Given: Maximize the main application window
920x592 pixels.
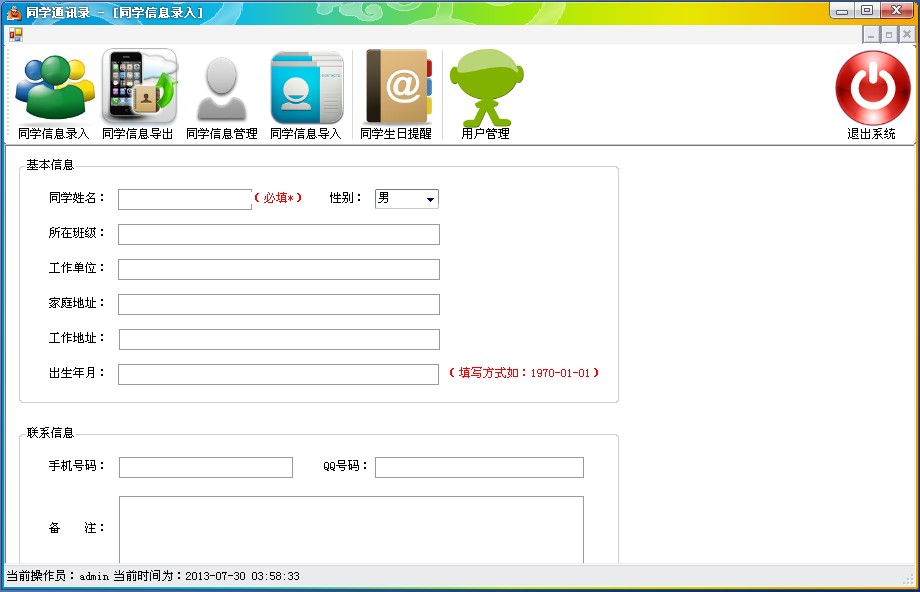Looking at the screenshot, I should (867, 11).
